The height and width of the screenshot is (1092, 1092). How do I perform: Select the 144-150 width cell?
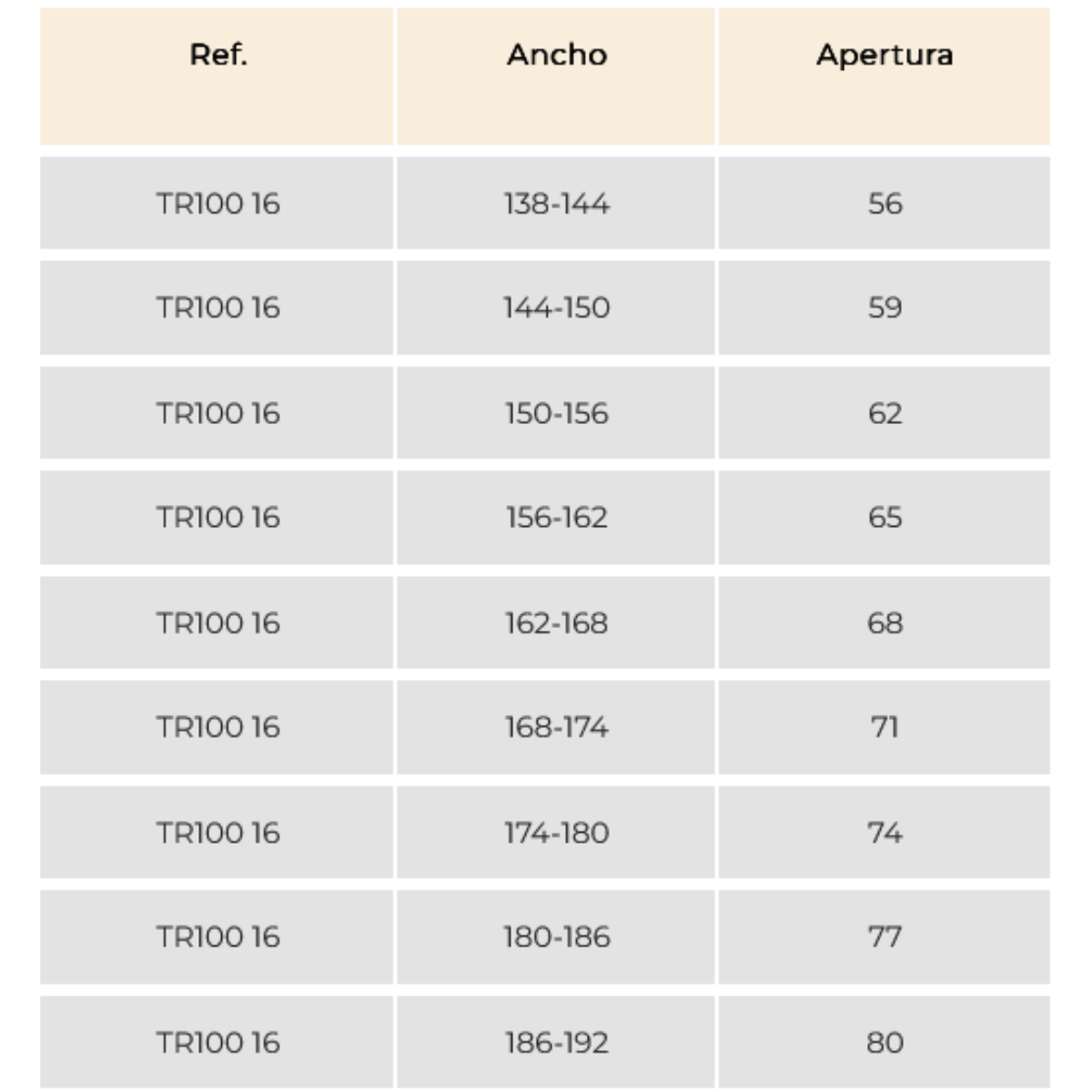pos(556,308)
